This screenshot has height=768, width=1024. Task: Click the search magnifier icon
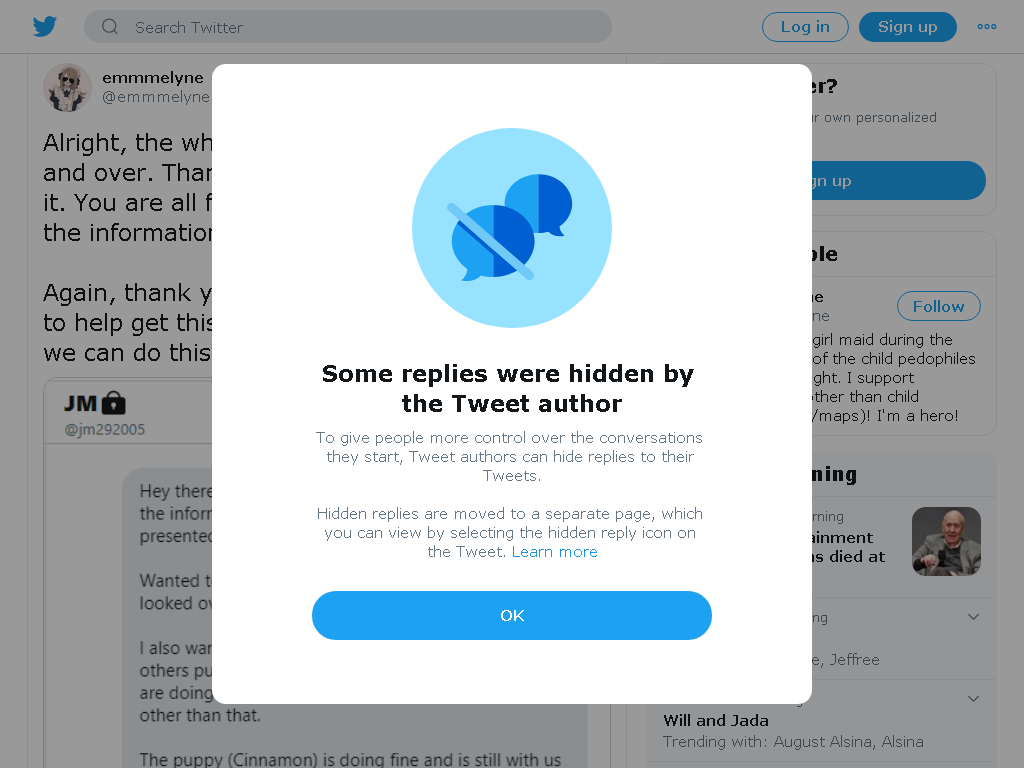click(x=110, y=27)
